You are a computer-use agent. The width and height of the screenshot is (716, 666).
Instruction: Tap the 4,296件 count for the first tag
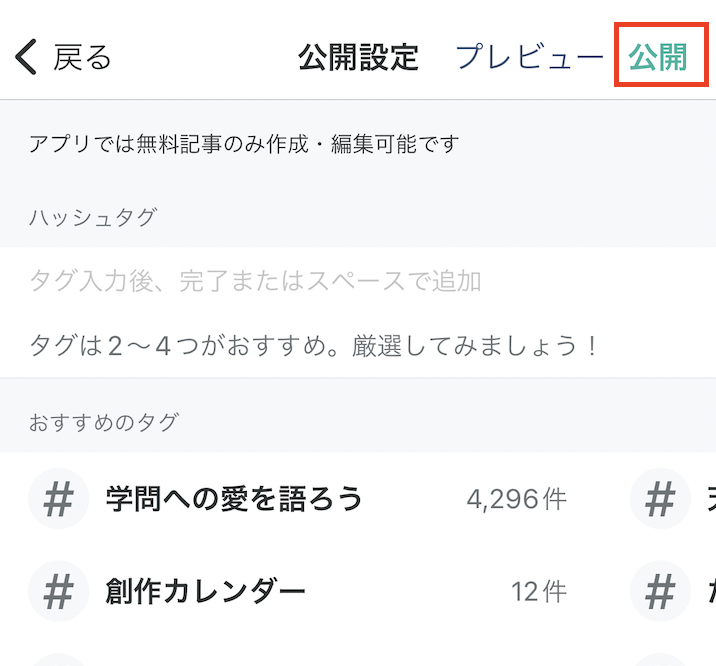[x=517, y=499]
